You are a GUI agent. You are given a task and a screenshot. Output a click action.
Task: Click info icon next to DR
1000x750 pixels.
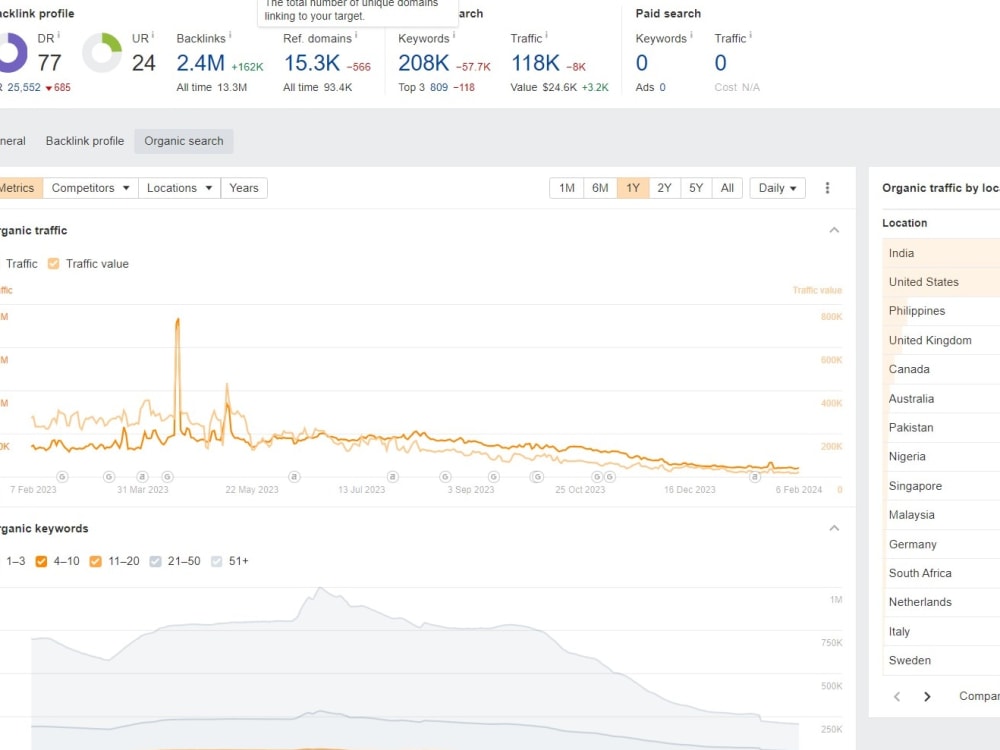pyautogui.click(x=59, y=35)
